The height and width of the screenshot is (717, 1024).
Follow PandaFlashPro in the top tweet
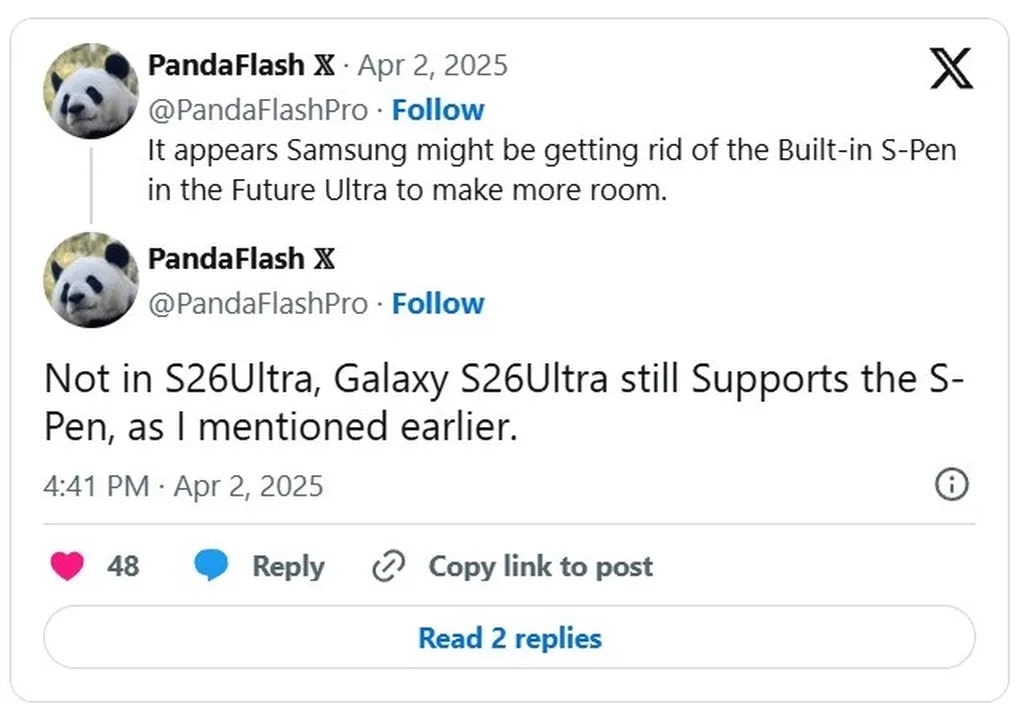click(438, 109)
